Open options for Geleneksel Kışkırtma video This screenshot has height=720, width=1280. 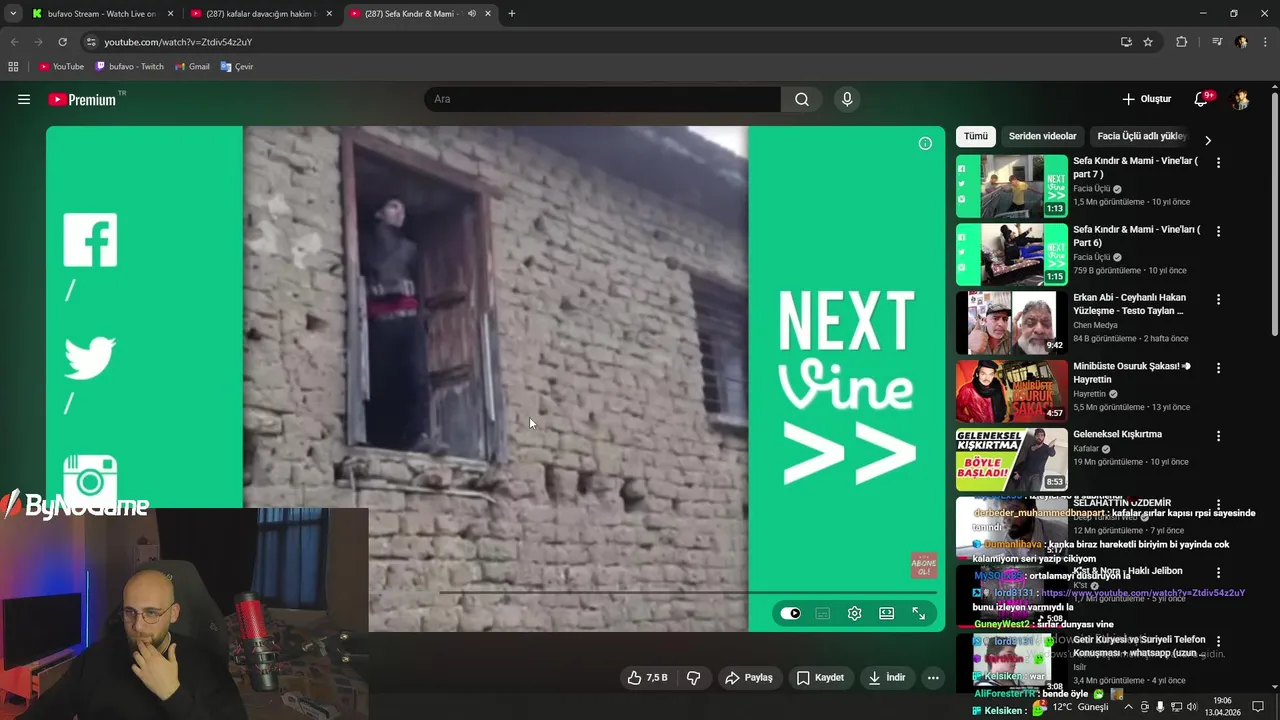click(x=1218, y=436)
